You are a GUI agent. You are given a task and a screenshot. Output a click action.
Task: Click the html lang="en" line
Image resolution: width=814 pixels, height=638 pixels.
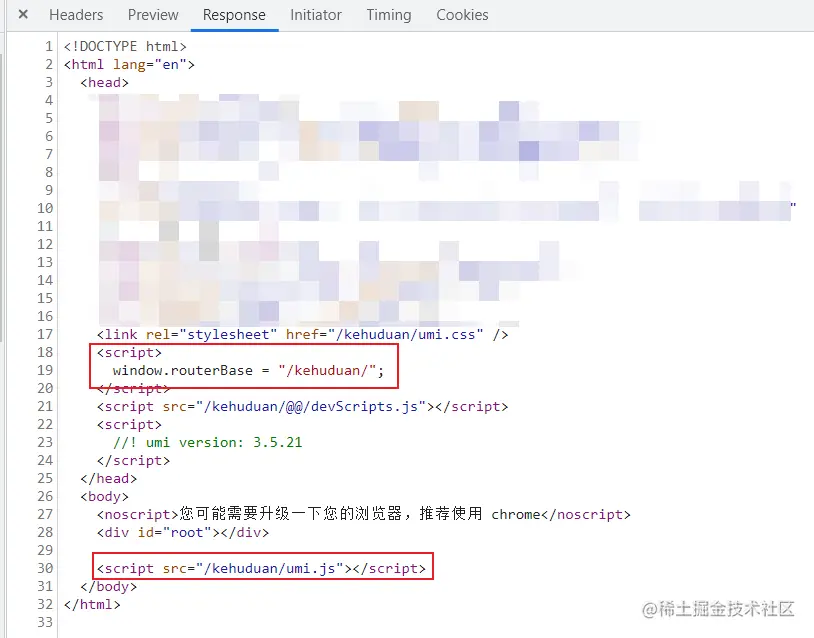(x=129, y=65)
